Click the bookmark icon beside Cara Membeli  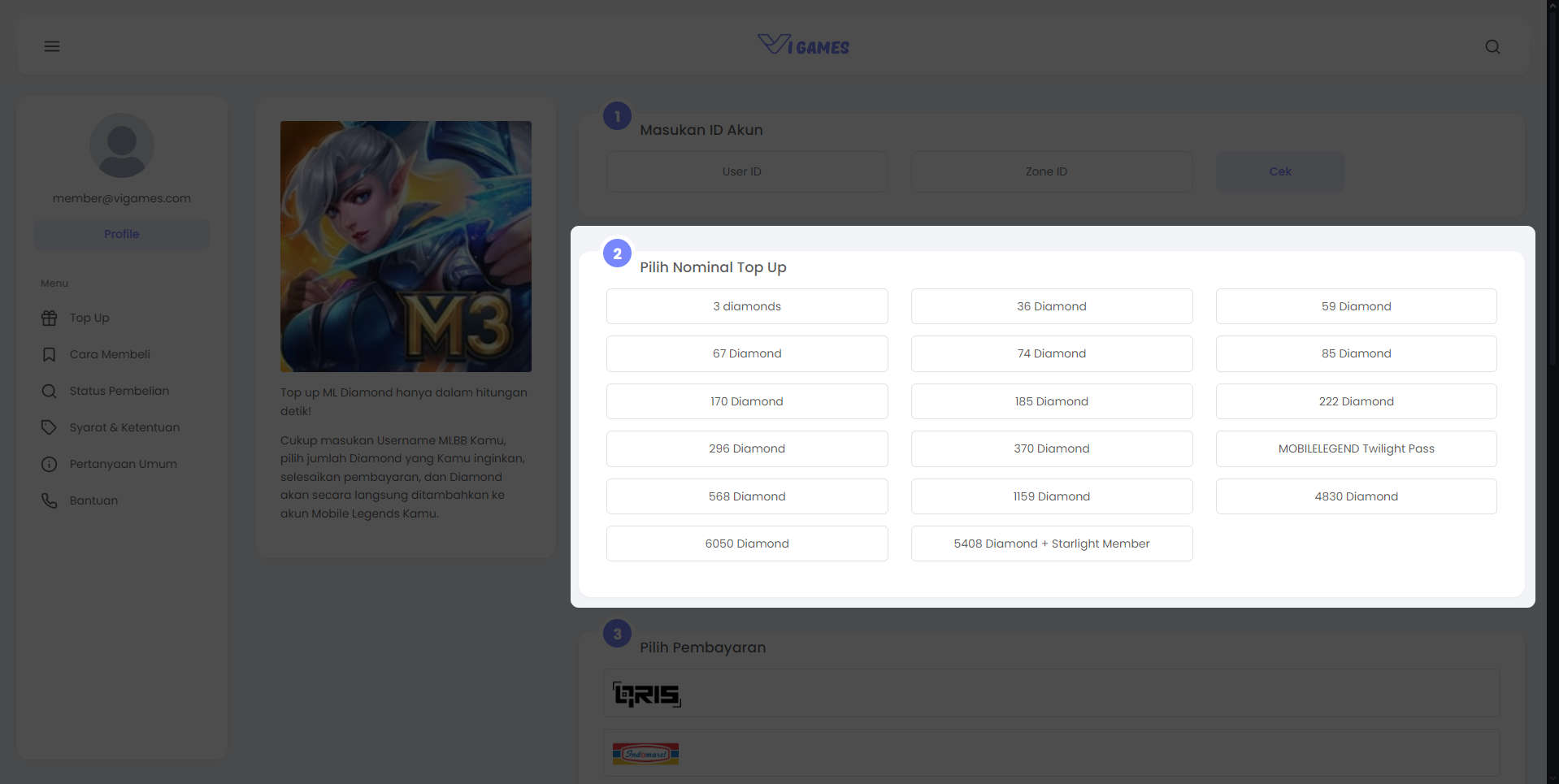50,354
